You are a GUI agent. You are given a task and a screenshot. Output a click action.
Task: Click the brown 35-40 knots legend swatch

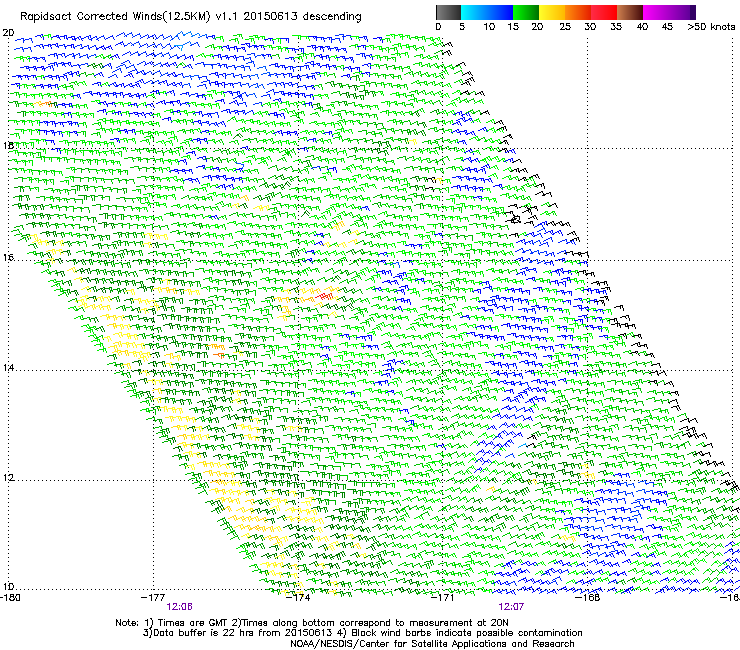click(630, 12)
